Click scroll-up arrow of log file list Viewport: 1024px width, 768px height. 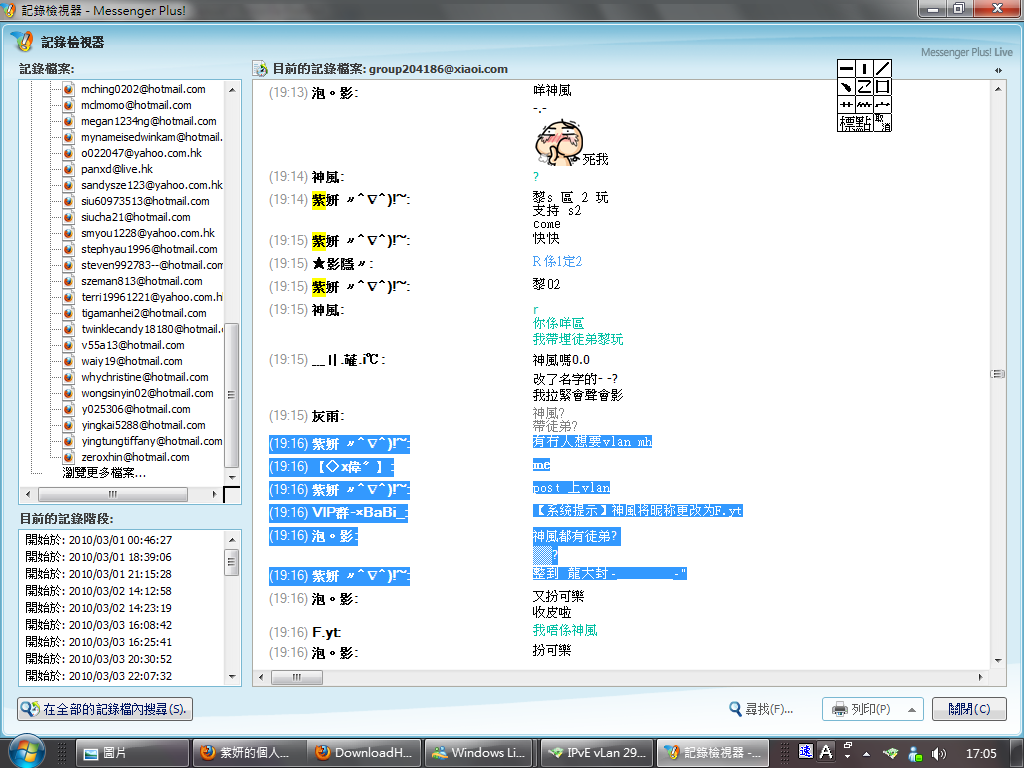(x=232, y=89)
